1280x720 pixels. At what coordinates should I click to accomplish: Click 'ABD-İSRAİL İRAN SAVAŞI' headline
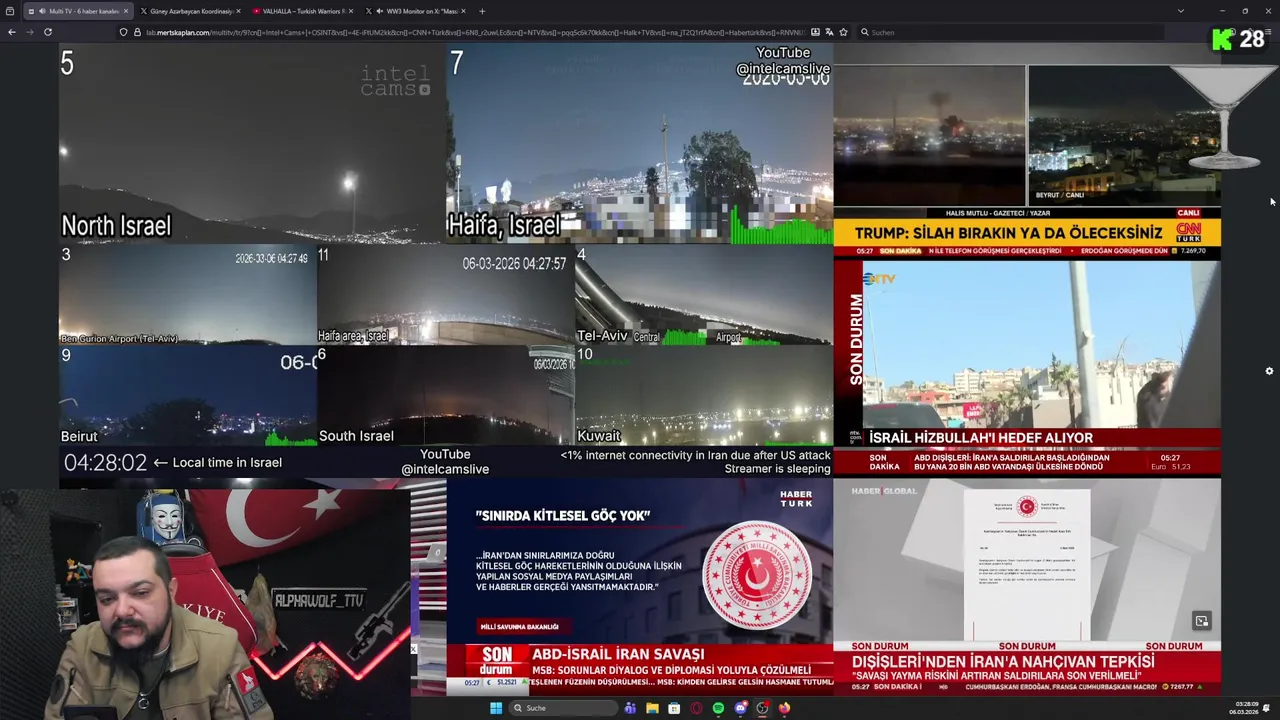click(x=618, y=654)
